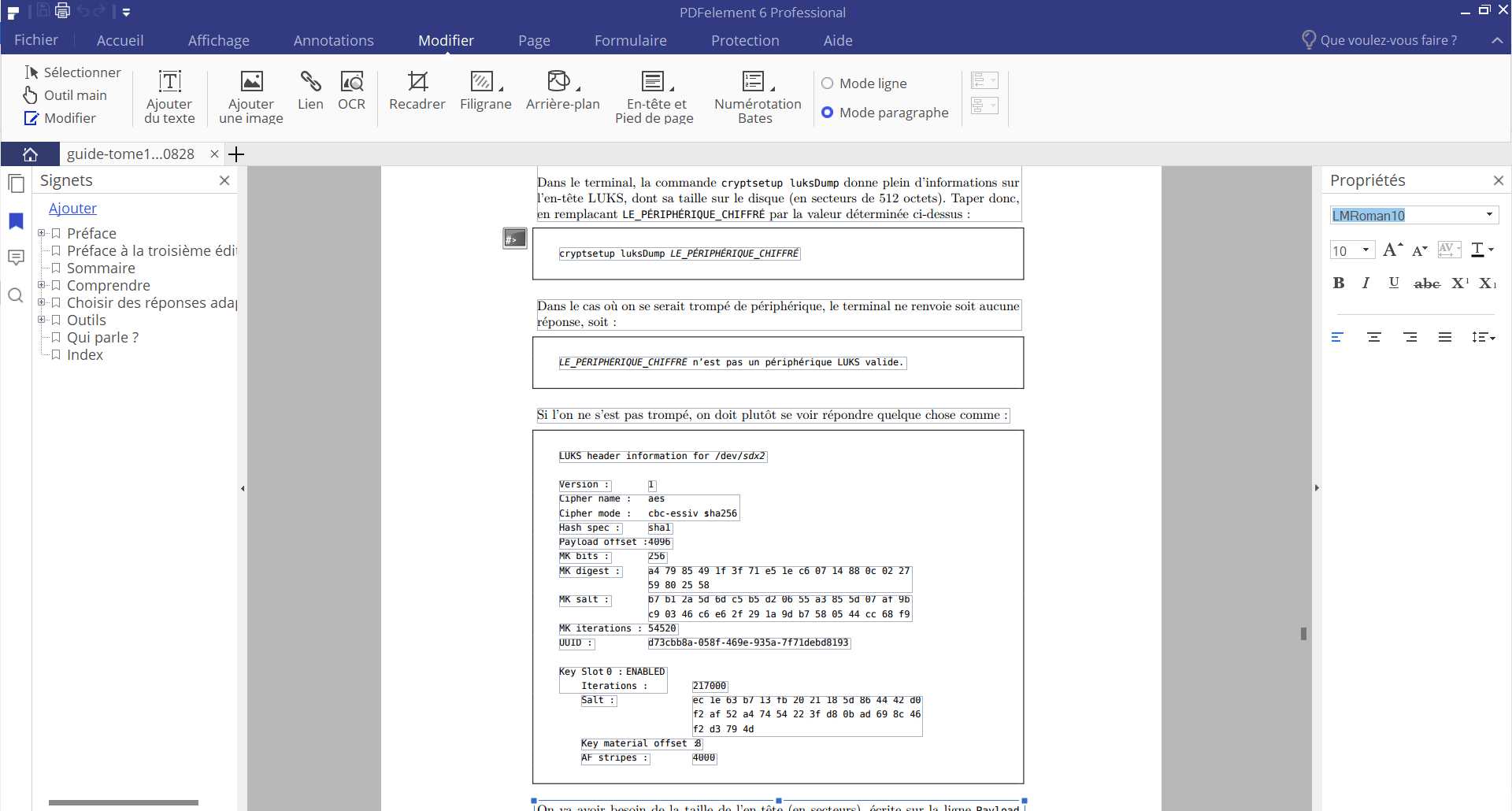Click the print icon in title bar

click(62, 11)
